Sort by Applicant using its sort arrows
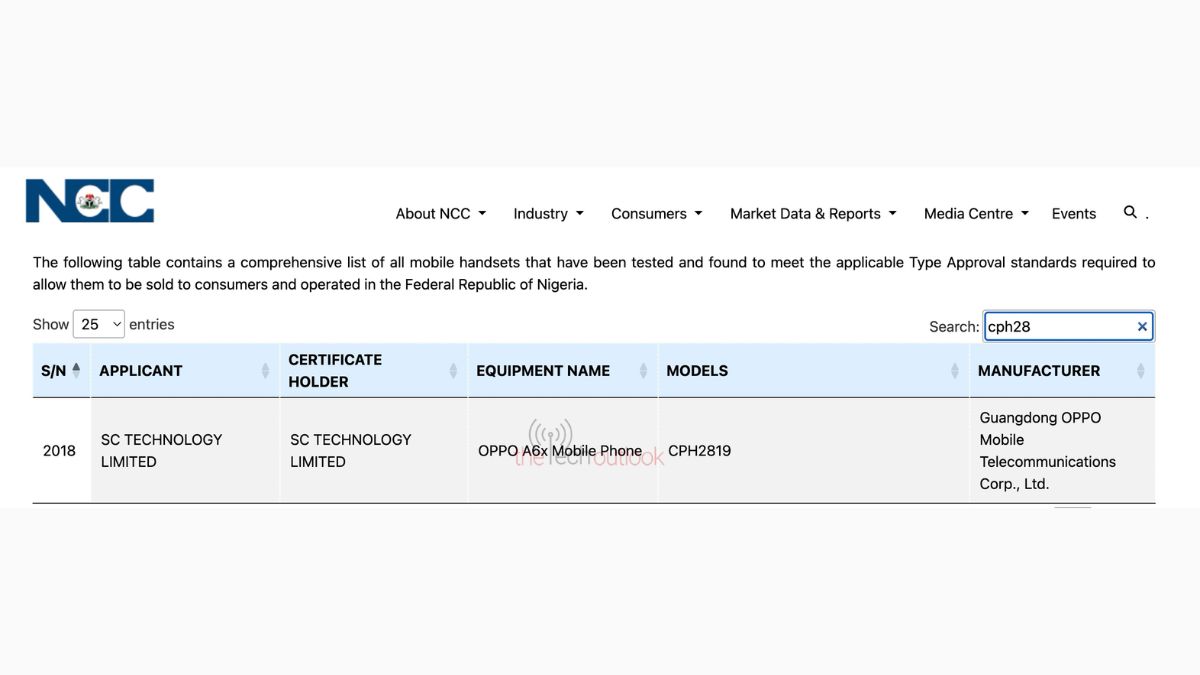 (x=265, y=371)
